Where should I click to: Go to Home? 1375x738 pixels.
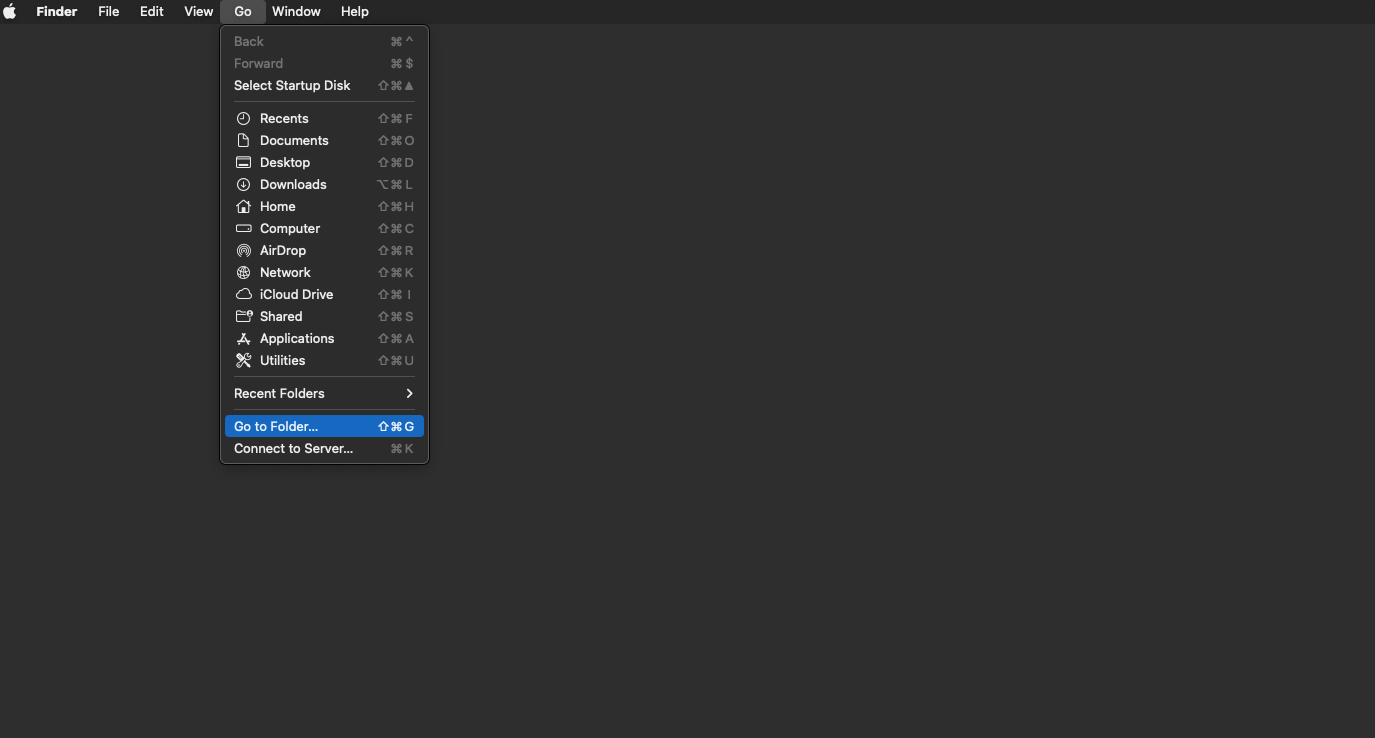pos(324,207)
